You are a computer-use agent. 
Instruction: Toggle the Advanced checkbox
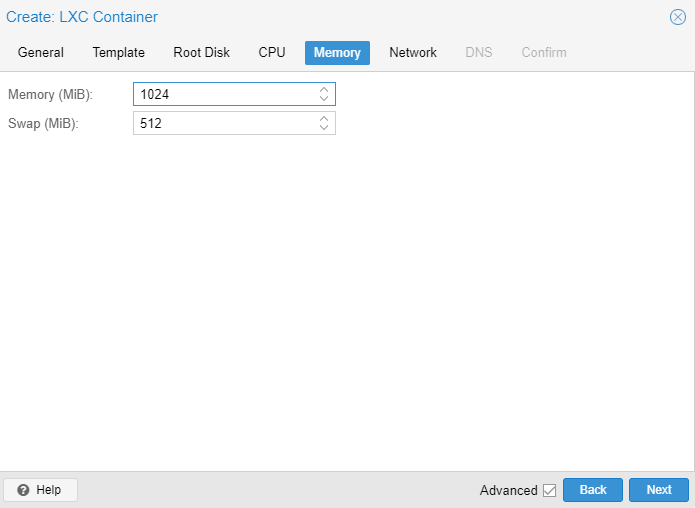pyautogui.click(x=549, y=490)
